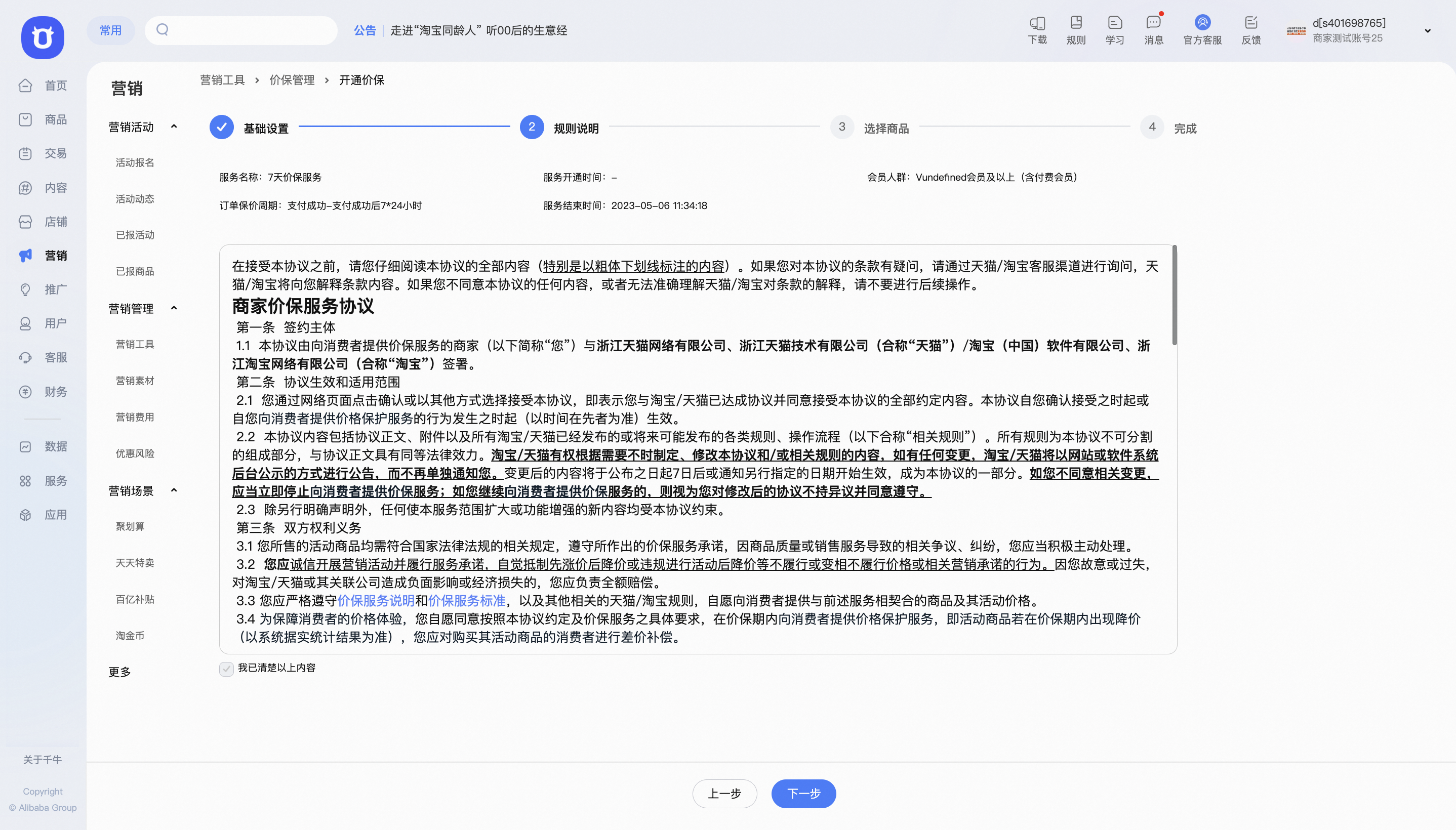Click step 4 完成 circle

[1152, 127]
